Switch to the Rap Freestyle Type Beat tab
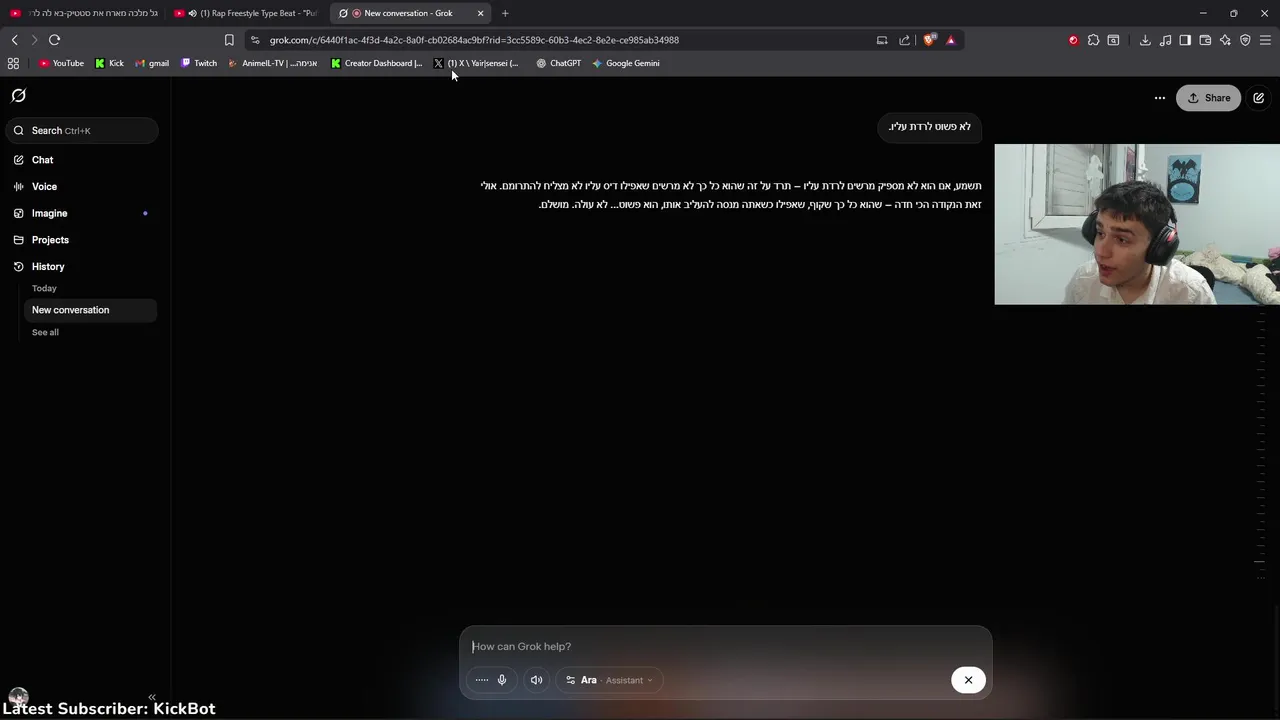Screen dimensions: 1280x720 click(x=248, y=13)
